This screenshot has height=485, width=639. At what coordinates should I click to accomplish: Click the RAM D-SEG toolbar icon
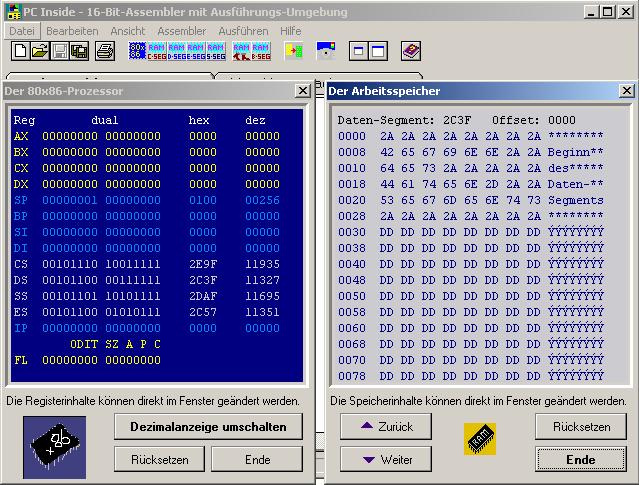(x=177, y=50)
